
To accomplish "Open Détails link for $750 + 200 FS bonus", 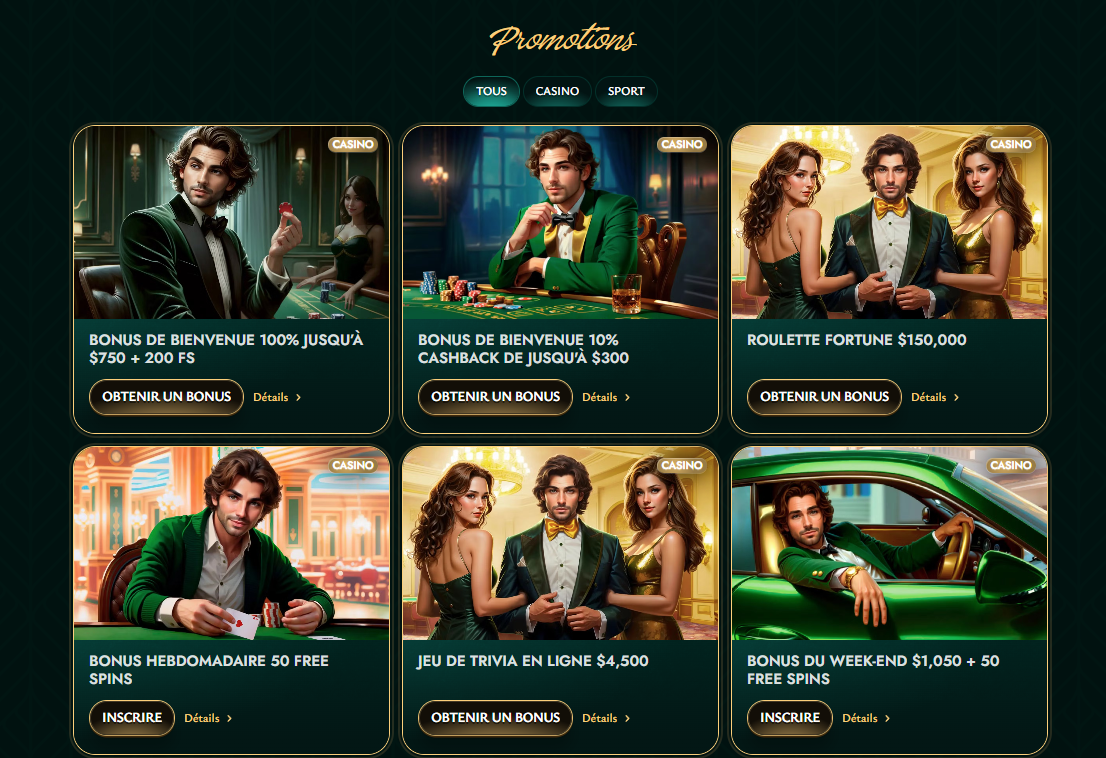I will click(277, 398).
